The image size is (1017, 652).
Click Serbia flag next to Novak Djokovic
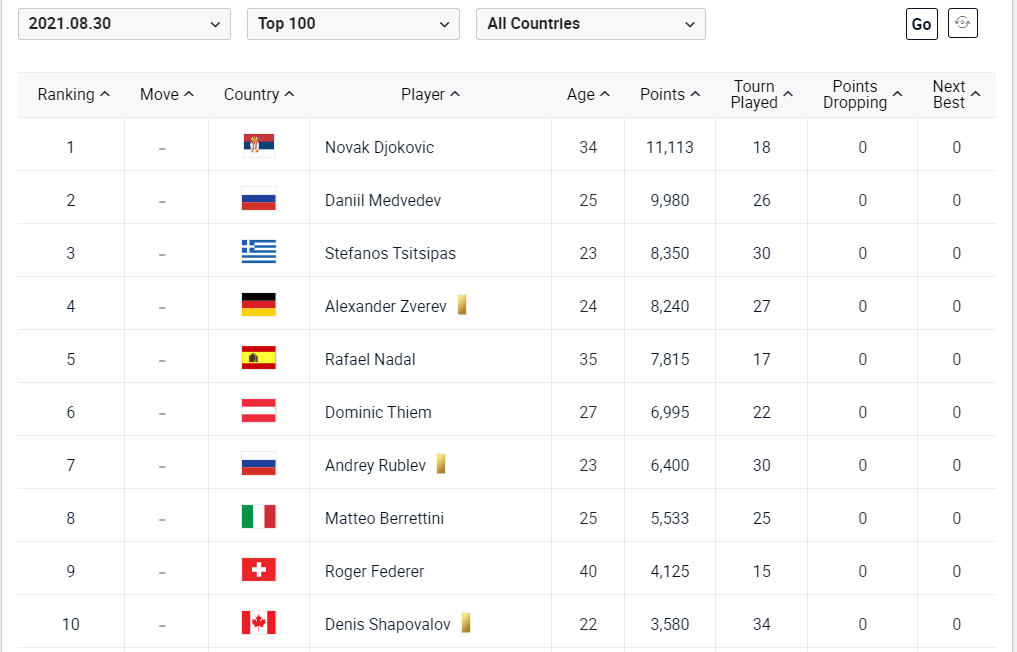point(259,146)
